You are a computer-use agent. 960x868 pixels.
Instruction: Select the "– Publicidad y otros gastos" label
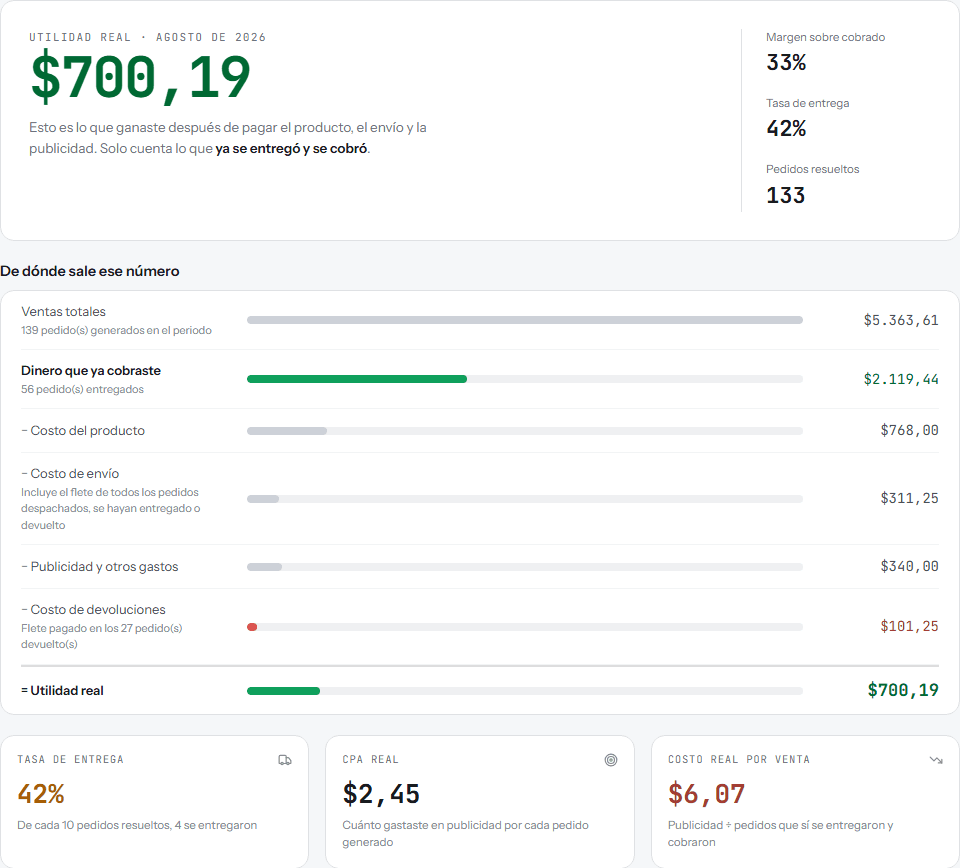point(100,566)
